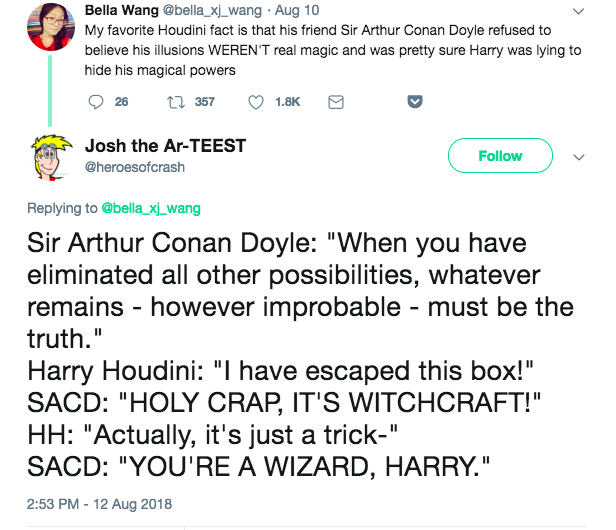This screenshot has height=530, width=616.
Task: Like the tweet with heart icon
Action: click(x=255, y=101)
